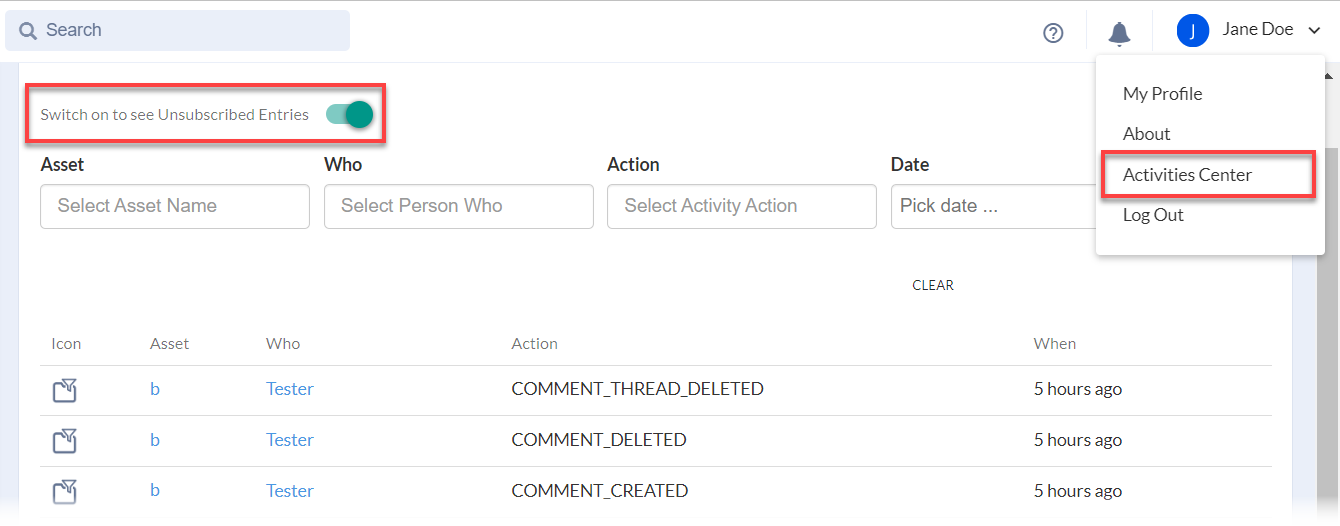Select About in the user menu

point(1146,134)
